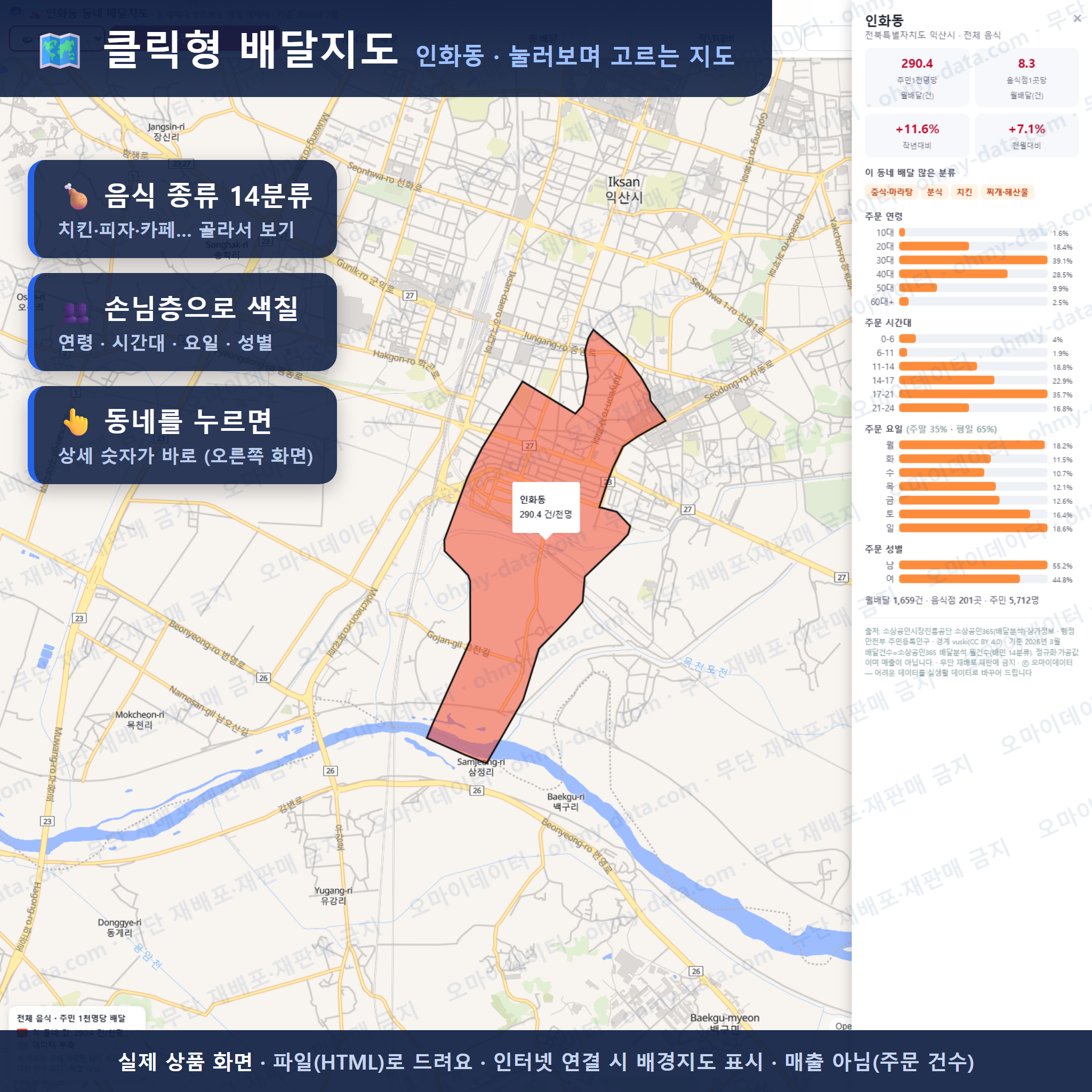1092x1092 pixels.
Task: Click the Iksan 익산시 city label on map
Action: click(x=624, y=189)
